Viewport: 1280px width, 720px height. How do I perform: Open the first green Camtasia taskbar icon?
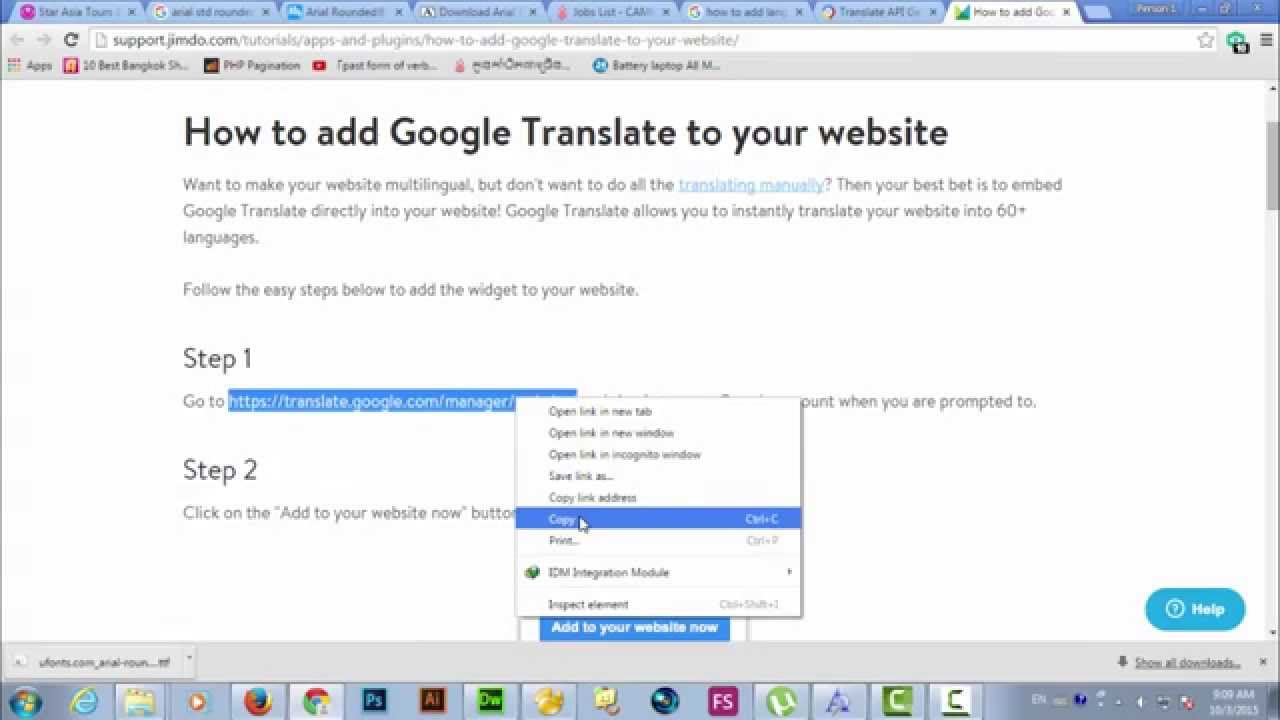tap(898, 700)
